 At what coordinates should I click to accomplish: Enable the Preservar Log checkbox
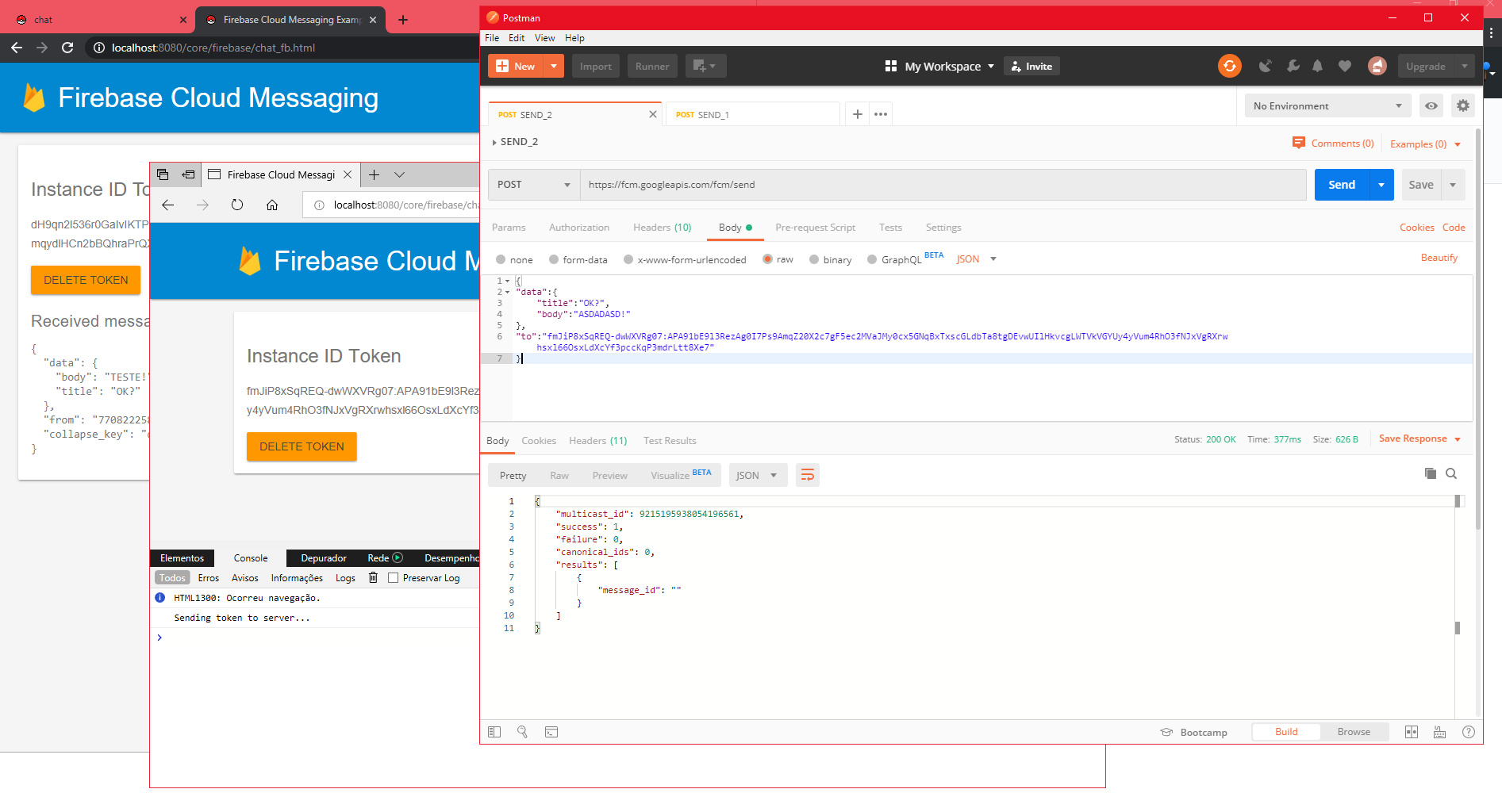pos(393,578)
